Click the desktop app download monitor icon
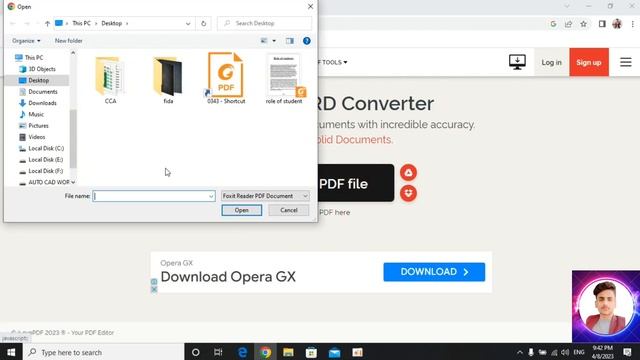Image resolution: width=640 pixels, height=360 pixels. point(517,62)
